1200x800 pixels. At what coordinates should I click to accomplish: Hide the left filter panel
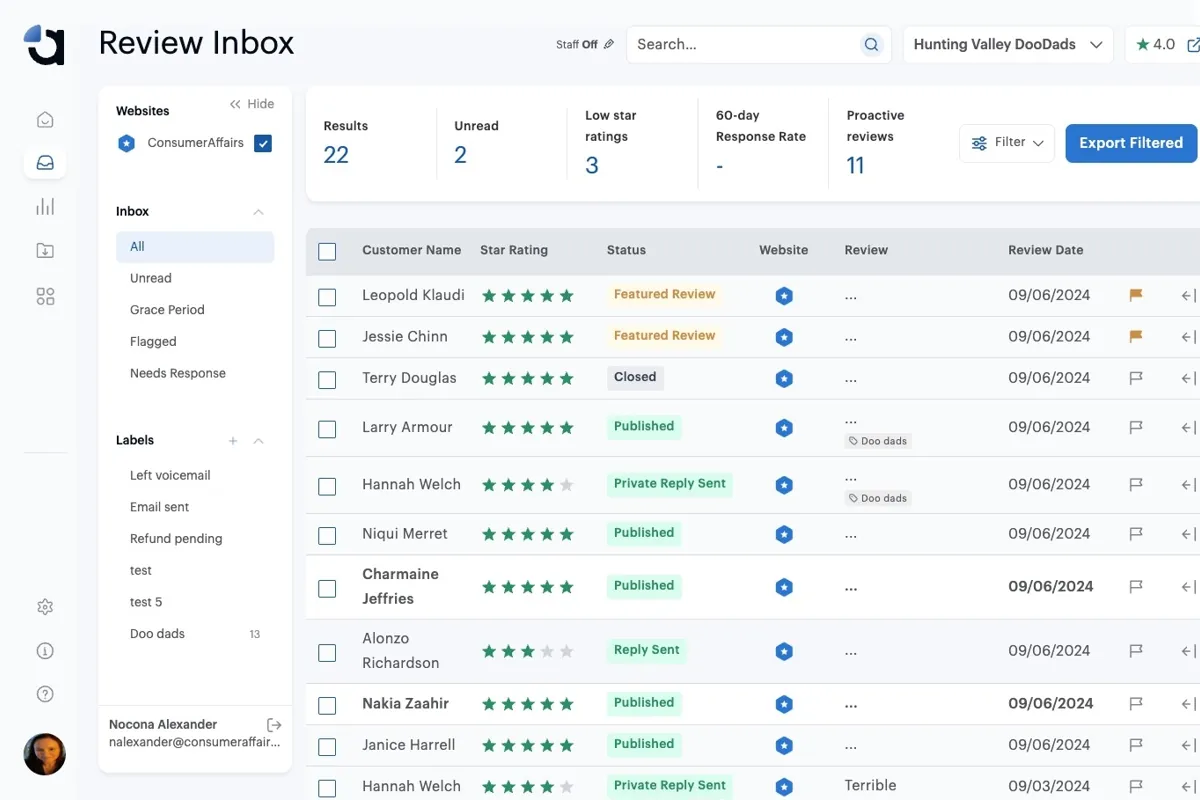click(x=252, y=104)
